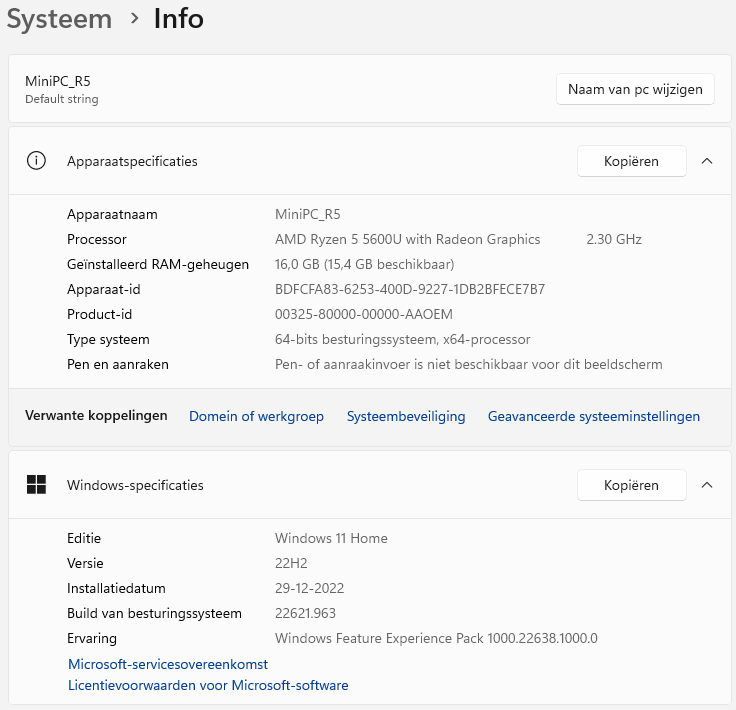Viewport: 736px width, 710px height.
Task: Click the Apparaatnaam value MiniPC_R5
Action: pos(307,214)
